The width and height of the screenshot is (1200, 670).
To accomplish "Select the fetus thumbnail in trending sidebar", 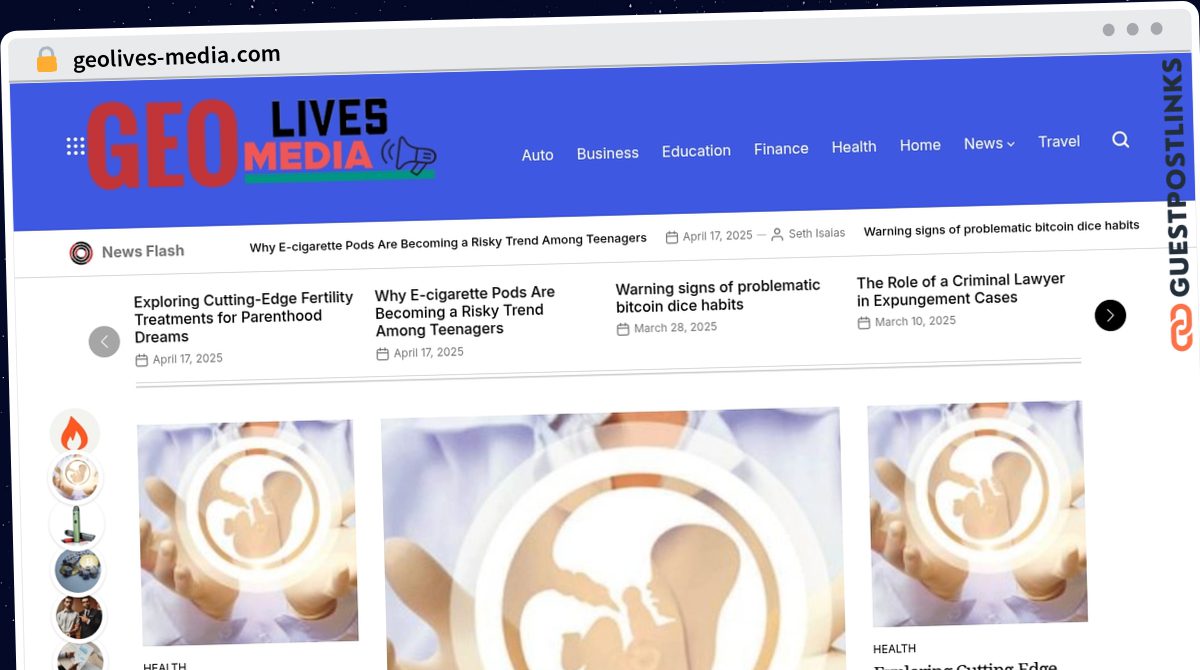I will point(75,478).
